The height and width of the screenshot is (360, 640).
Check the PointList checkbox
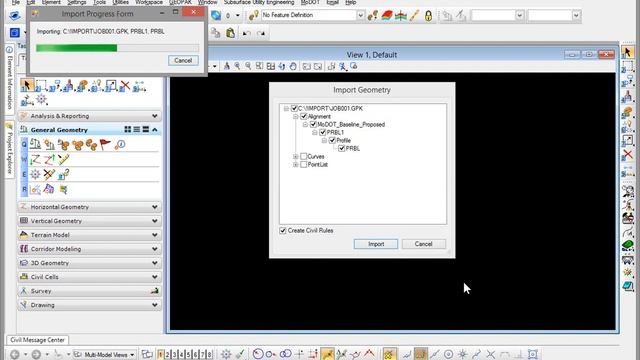(x=303, y=164)
